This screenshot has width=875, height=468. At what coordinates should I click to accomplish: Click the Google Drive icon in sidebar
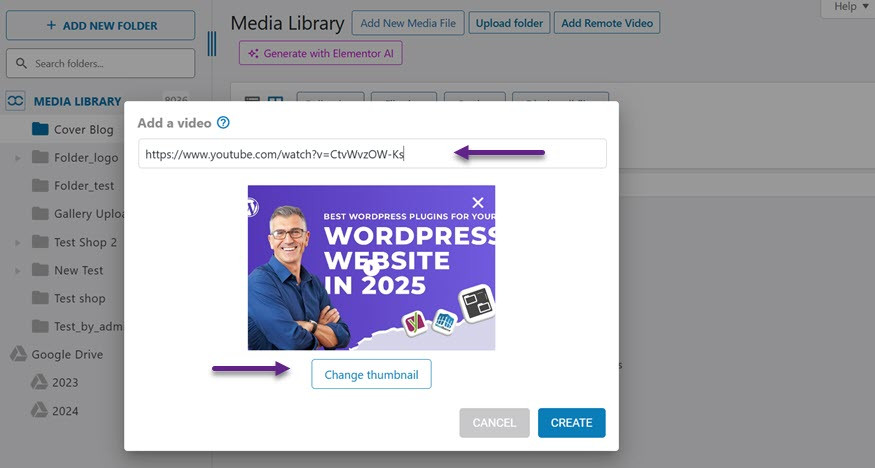pos(17,354)
